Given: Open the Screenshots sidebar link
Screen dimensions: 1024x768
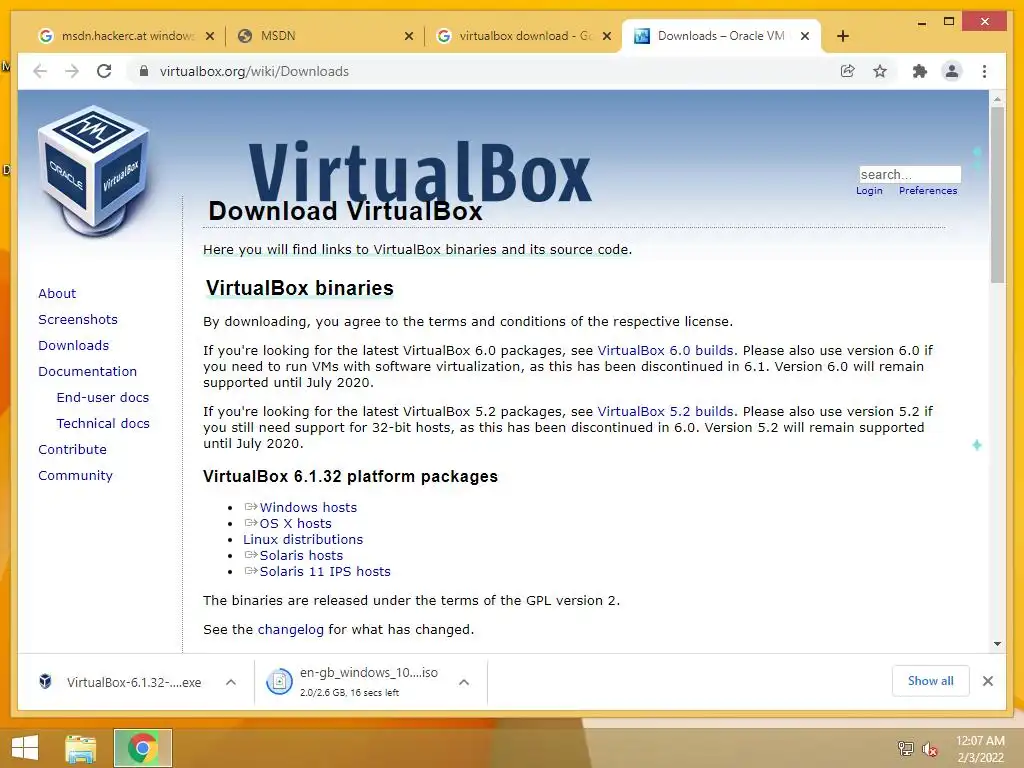Looking at the screenshot, I should (78, 319).
